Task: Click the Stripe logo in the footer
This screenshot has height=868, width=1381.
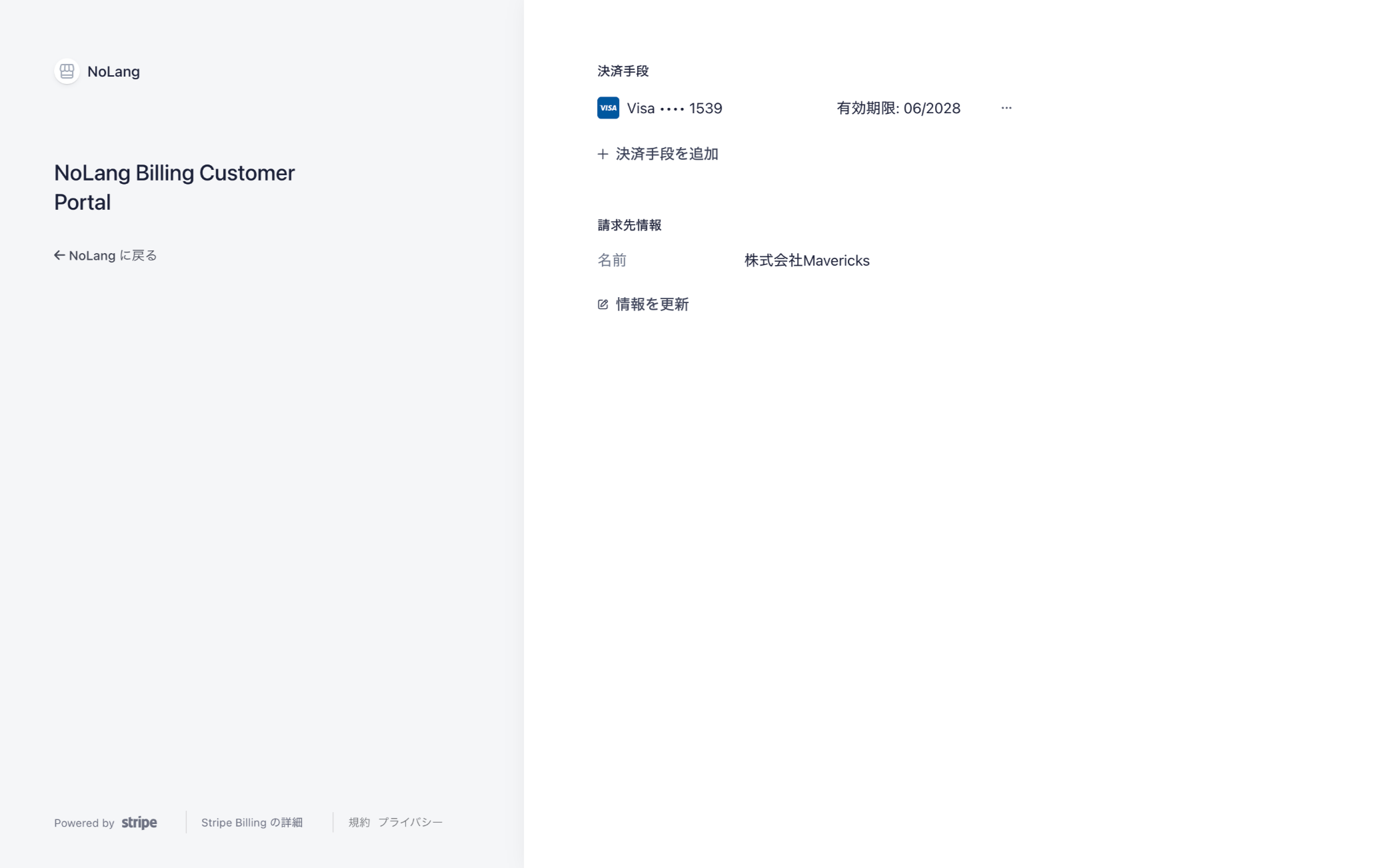Action: coord(139,823)
